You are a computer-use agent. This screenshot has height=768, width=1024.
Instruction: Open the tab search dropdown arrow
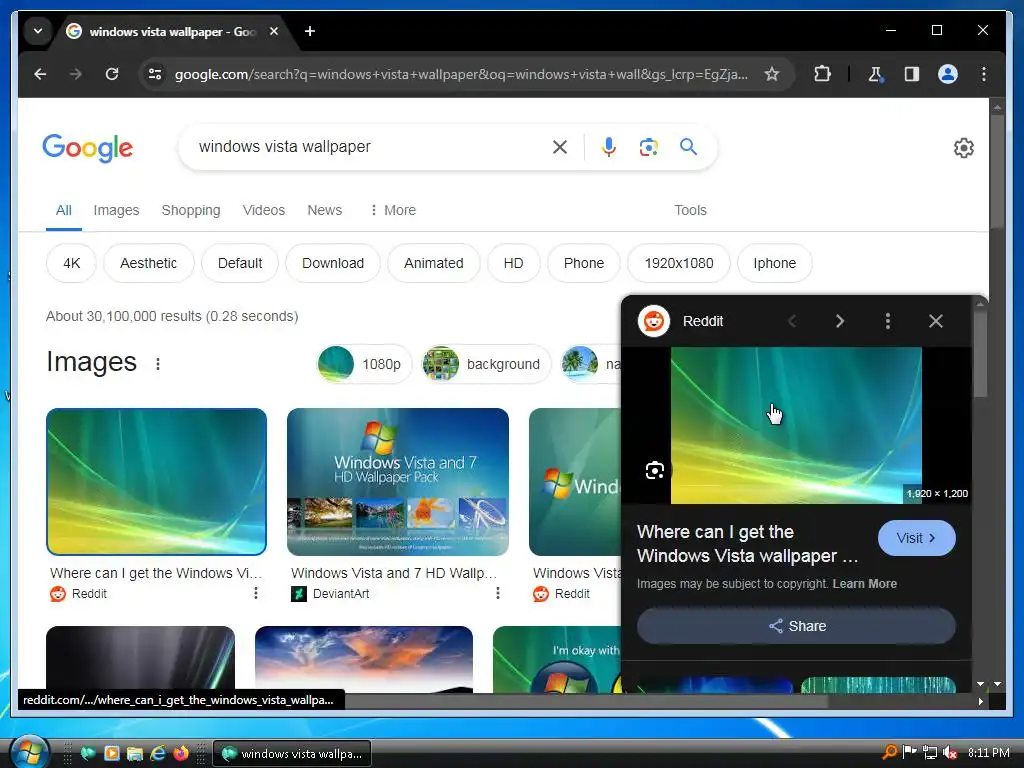coord(38,31)
